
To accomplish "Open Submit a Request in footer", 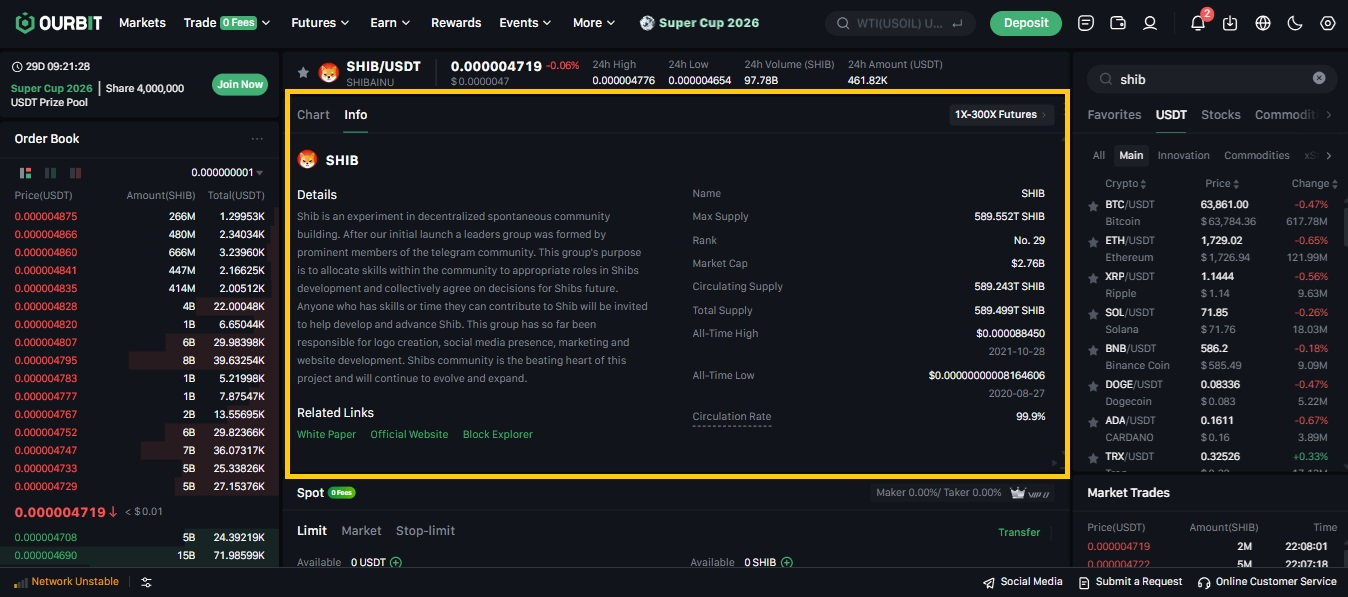I will tap(1130, 582).
